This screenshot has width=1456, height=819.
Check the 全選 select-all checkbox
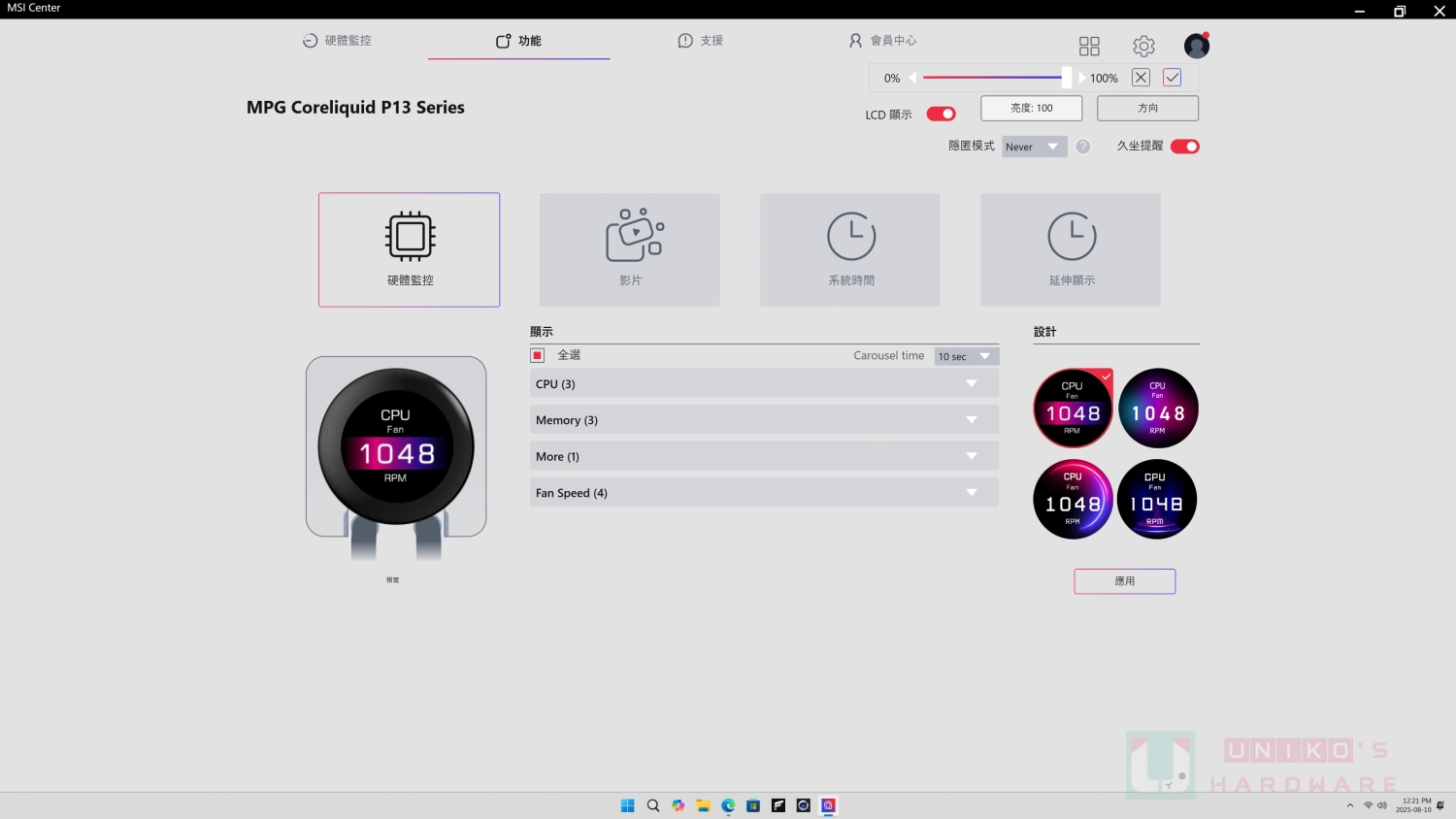(538, 355)
